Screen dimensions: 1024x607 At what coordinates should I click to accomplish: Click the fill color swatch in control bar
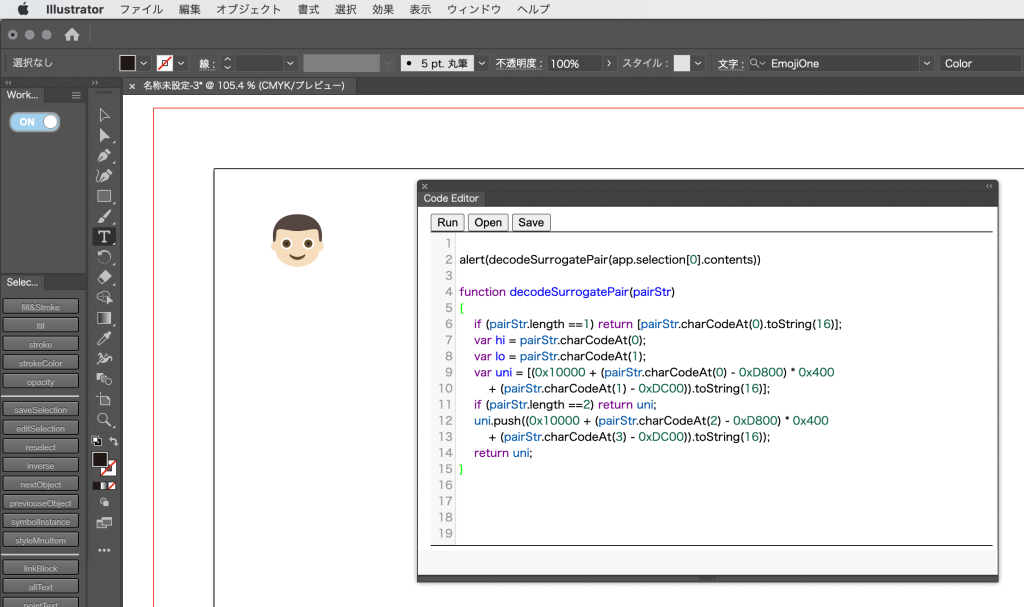pos(128,63)
